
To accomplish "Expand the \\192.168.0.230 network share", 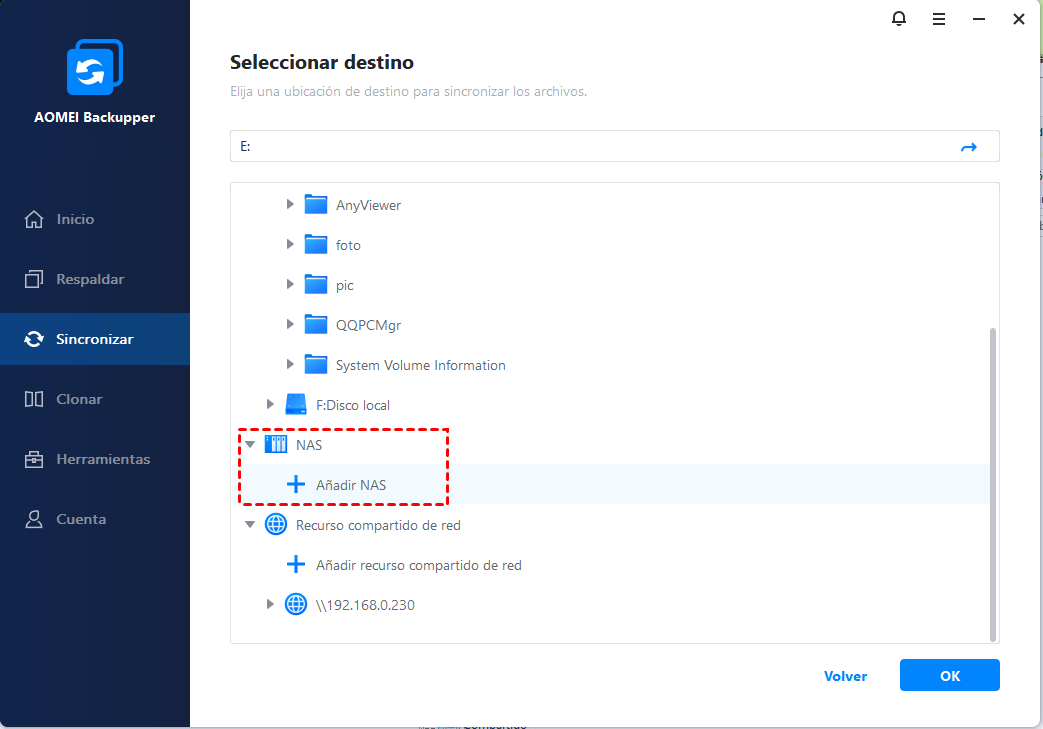I will click(270, 603).
